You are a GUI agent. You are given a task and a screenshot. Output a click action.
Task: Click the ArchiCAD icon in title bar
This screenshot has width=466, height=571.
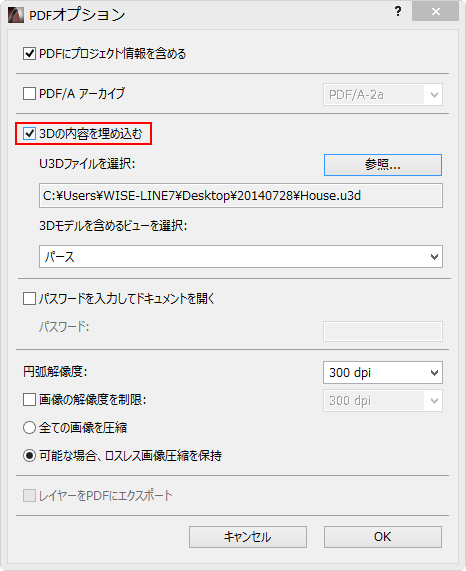point(16,15)
